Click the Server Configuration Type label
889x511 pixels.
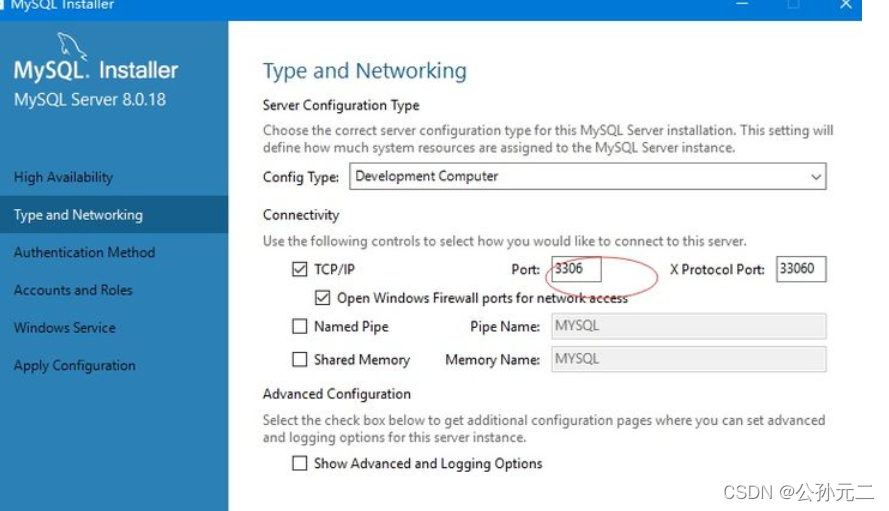pos(341,105)
